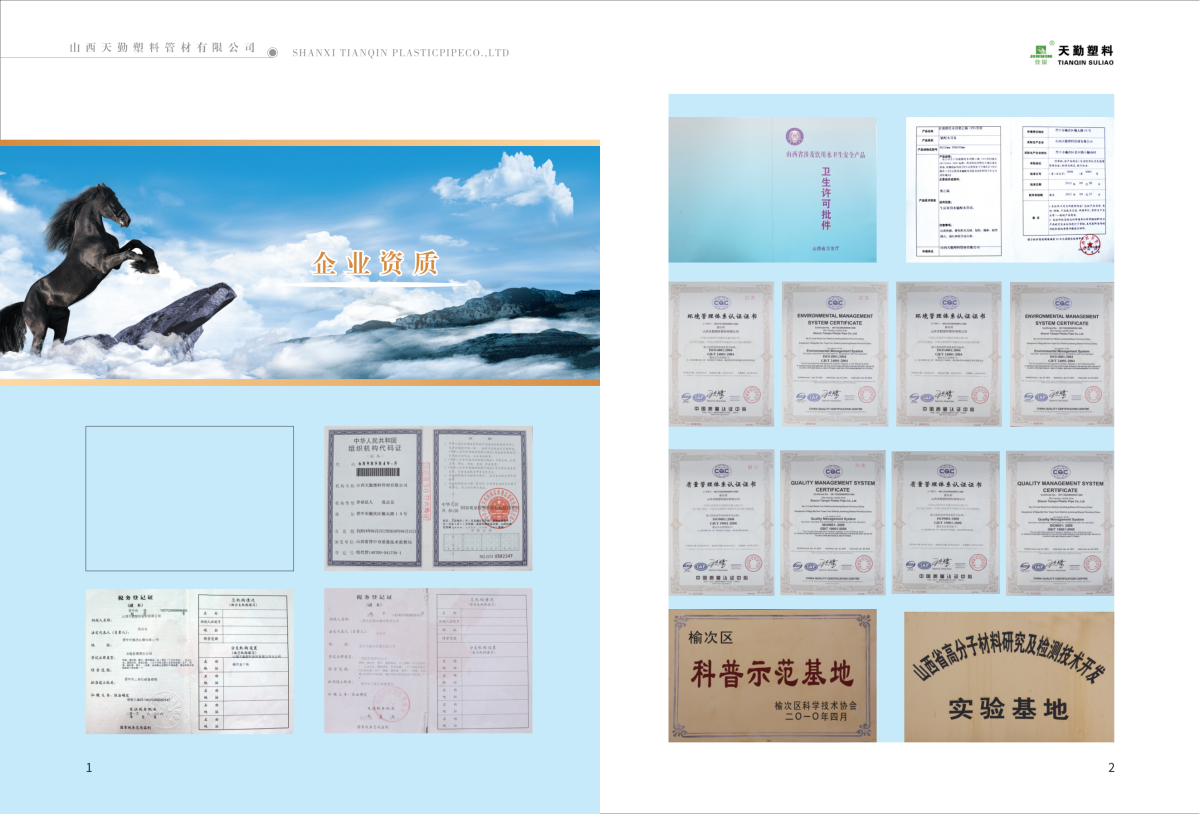Open the right 税务登记证 with red stamp
Viewport: 1200px width, 814px height.
click(x=428, y=661)
